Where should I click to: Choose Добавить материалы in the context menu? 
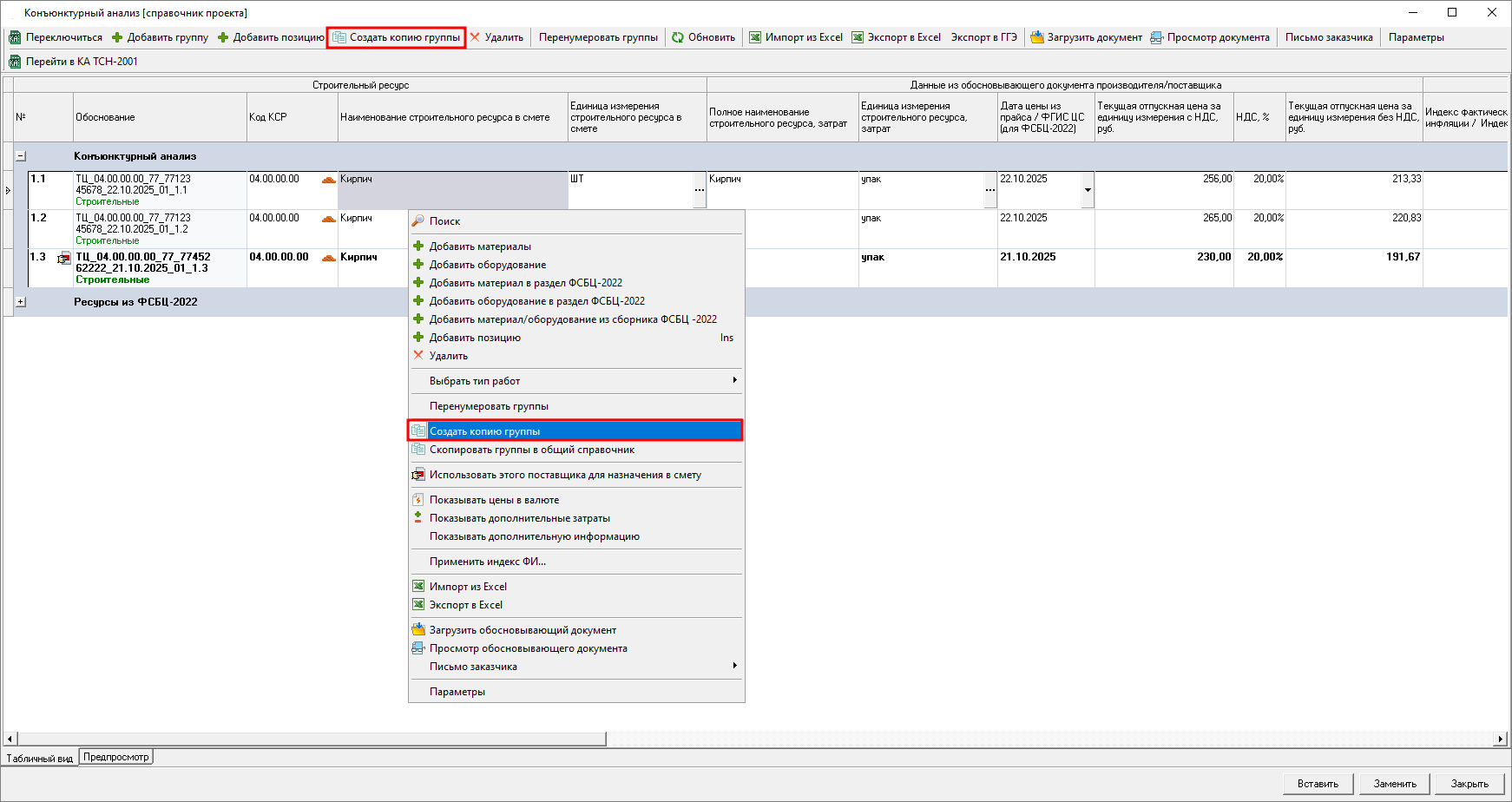(x=576, y=247)
